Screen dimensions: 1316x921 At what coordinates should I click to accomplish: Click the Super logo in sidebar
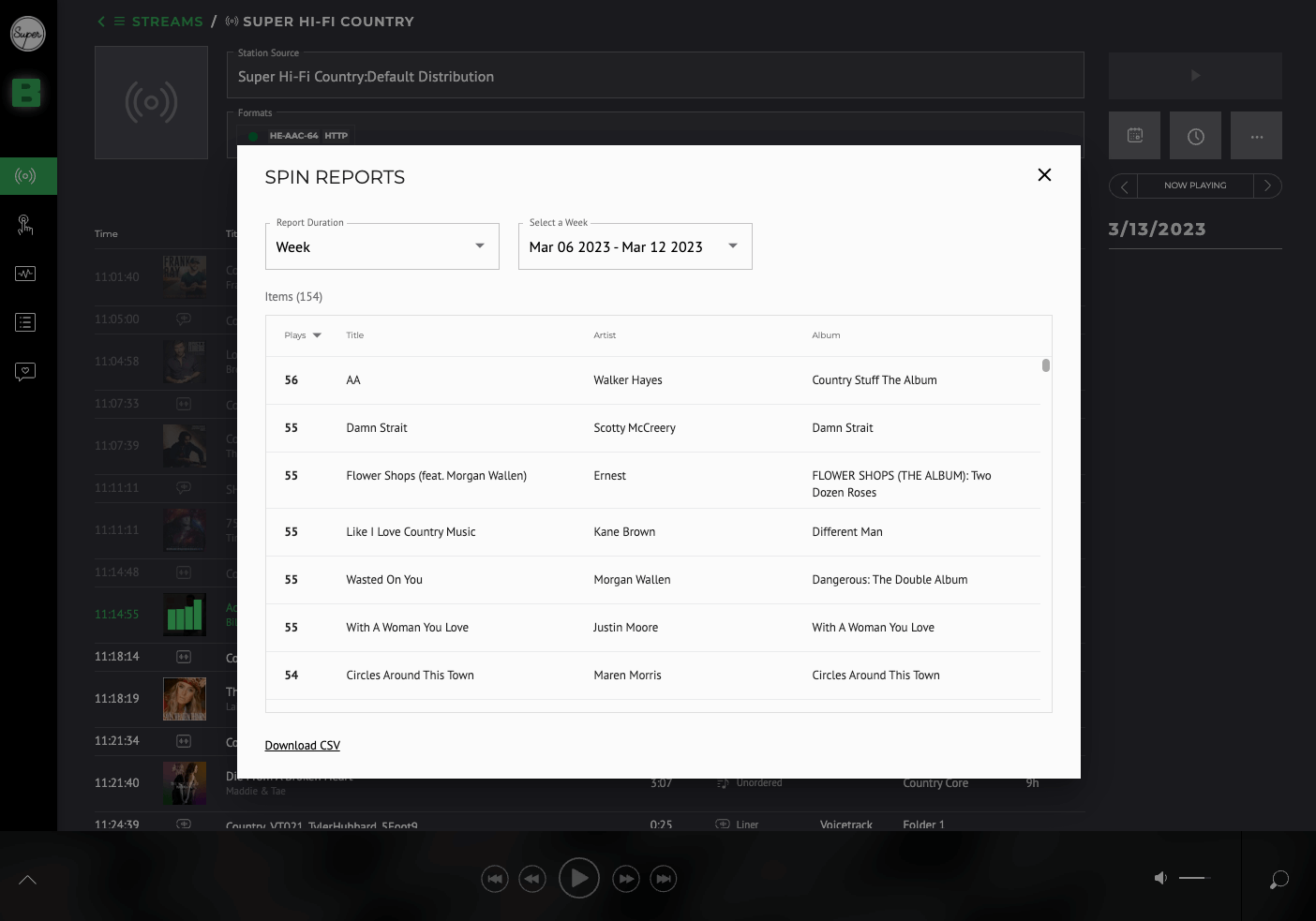(x=28, y=34)
